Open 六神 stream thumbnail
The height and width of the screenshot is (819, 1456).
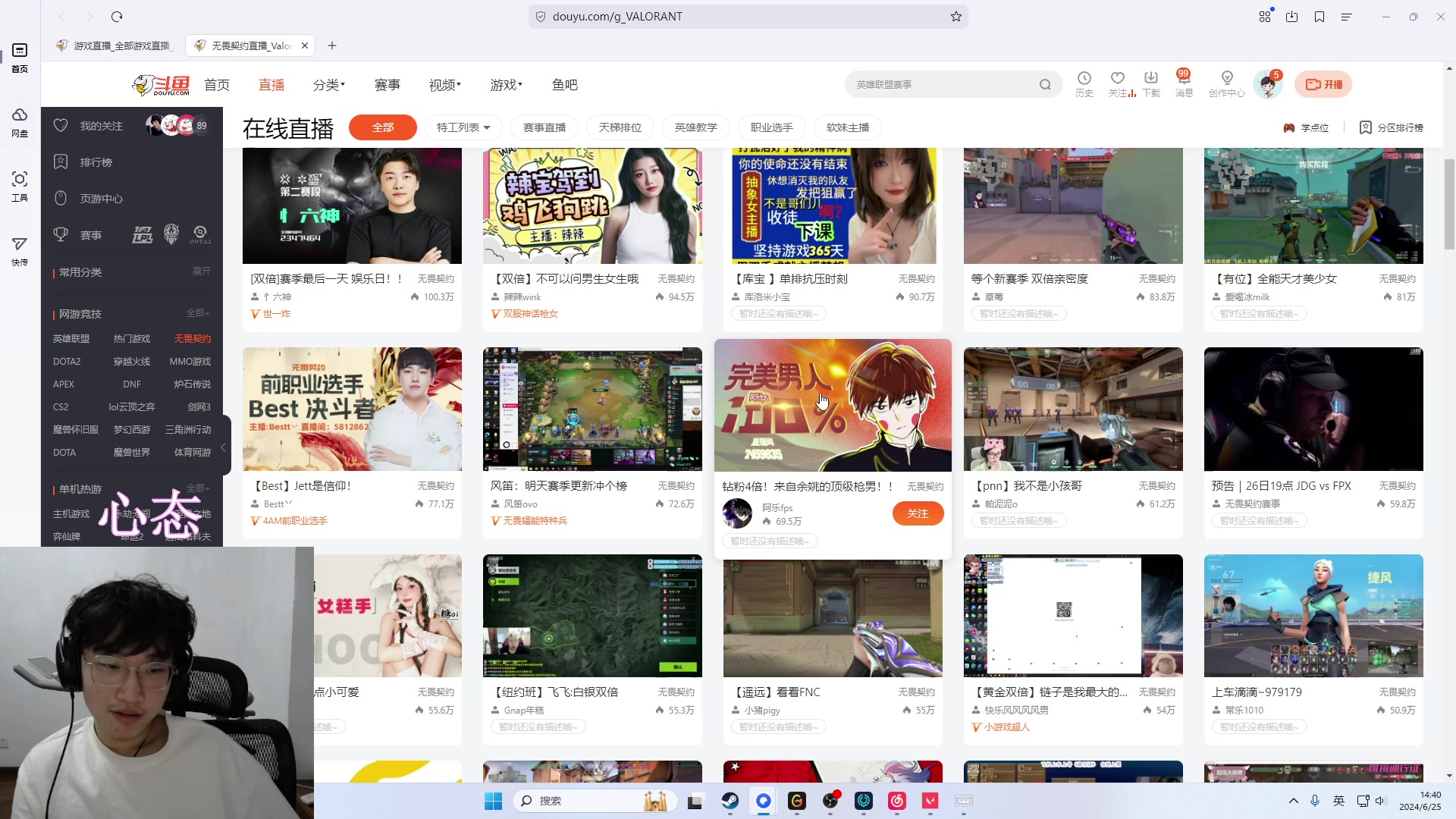352,206
